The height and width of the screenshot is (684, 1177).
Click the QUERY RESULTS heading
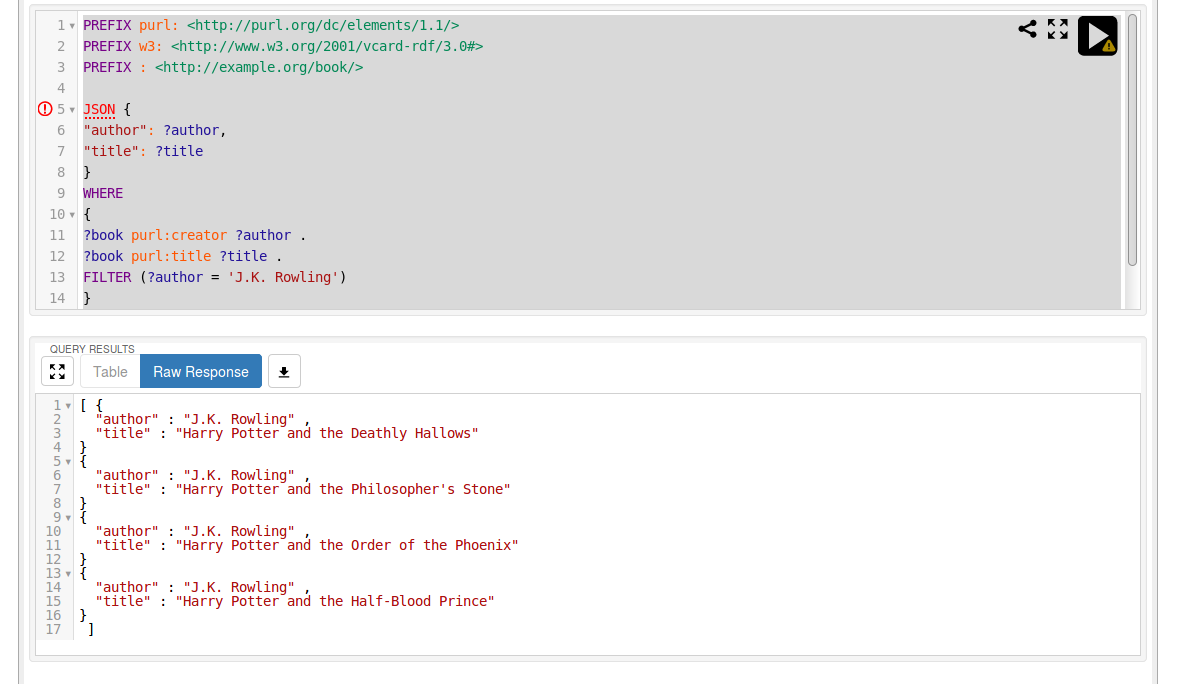pyautogui.click(x=92, y=349)
